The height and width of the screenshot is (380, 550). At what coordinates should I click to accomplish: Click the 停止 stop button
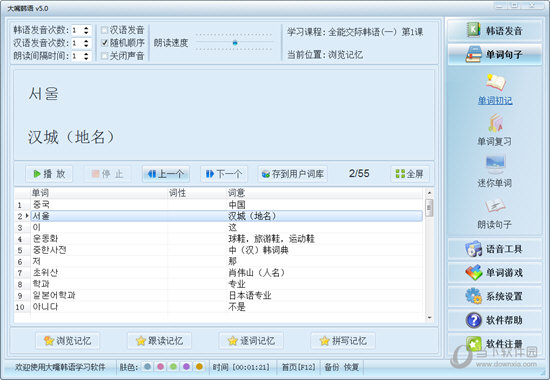(x=107, y=174)
